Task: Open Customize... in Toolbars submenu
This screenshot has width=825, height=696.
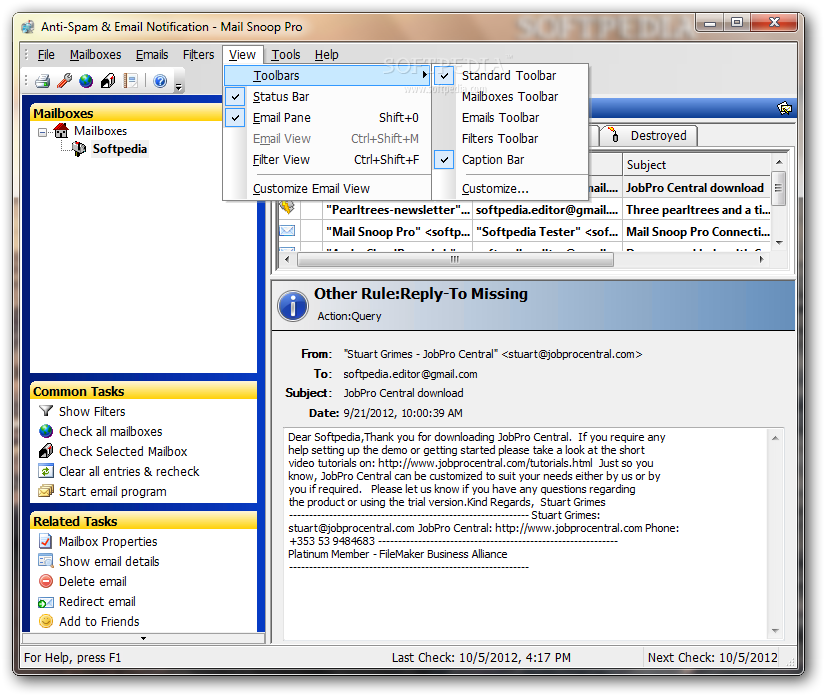Action: [510, 188]
